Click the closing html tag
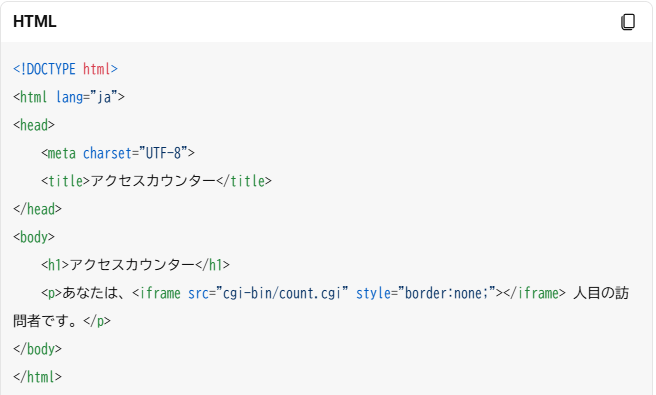 37,377
